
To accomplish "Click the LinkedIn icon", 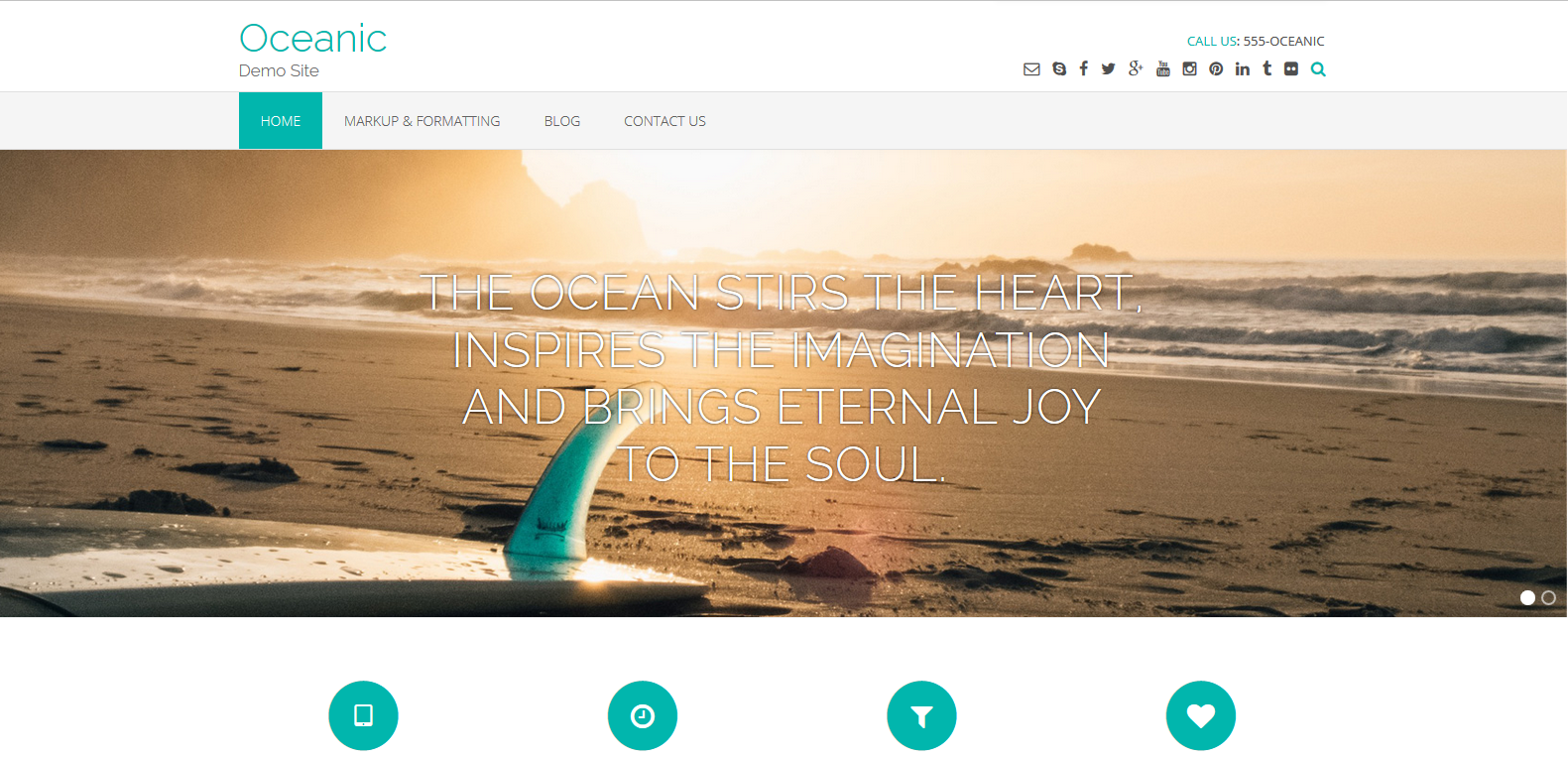I will 1242,68.
